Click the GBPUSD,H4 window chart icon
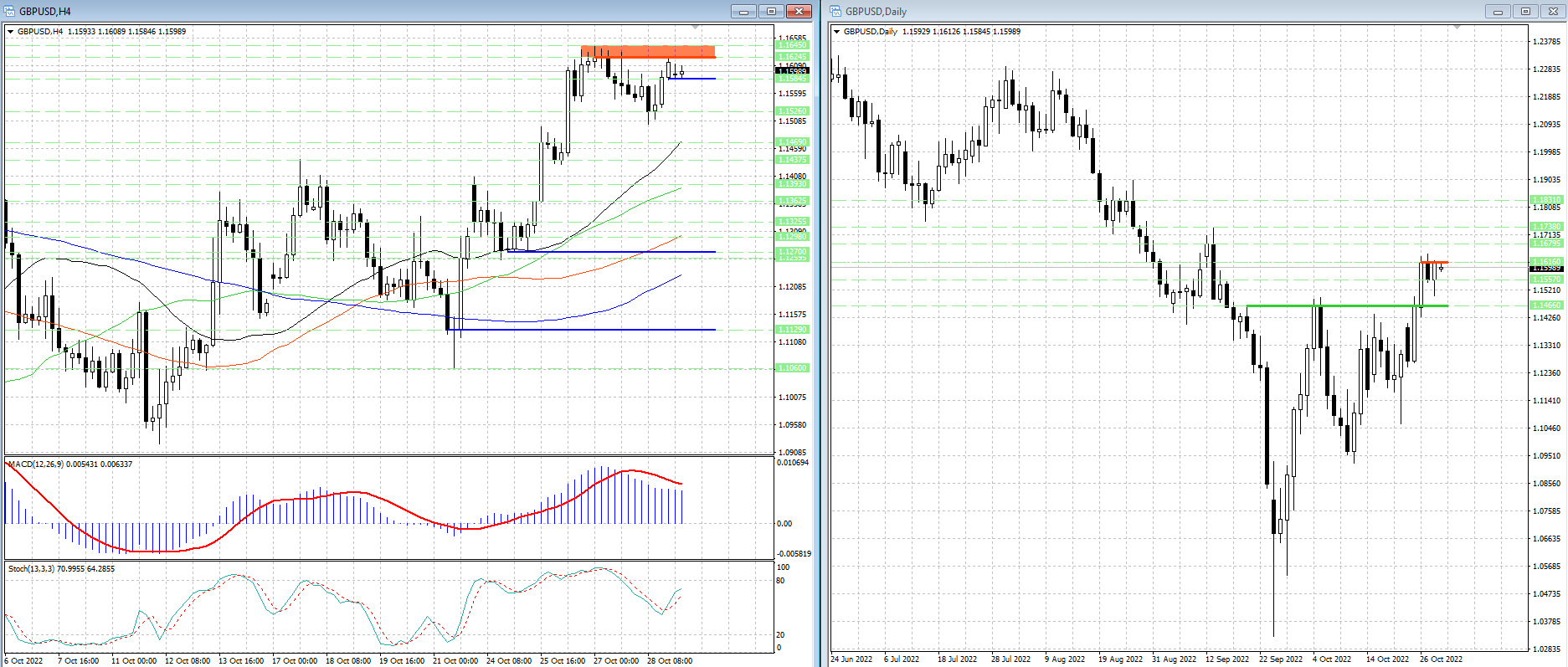Screen dimensions: 1568x667 9,11
